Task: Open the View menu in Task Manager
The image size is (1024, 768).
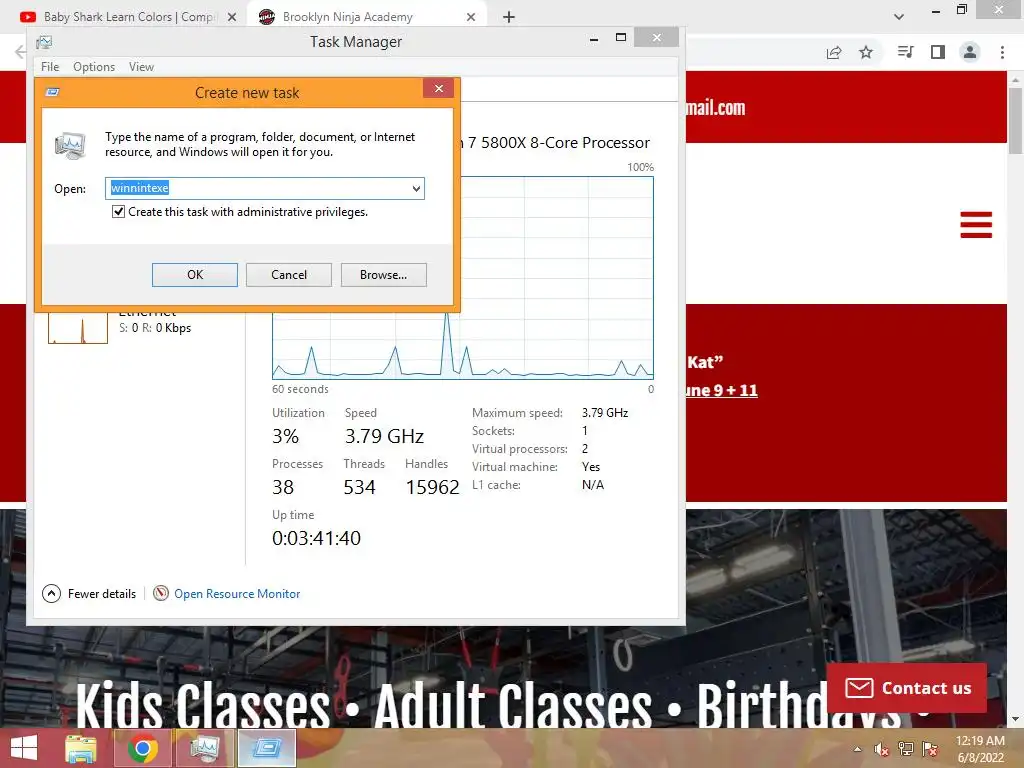Action: 141,67
